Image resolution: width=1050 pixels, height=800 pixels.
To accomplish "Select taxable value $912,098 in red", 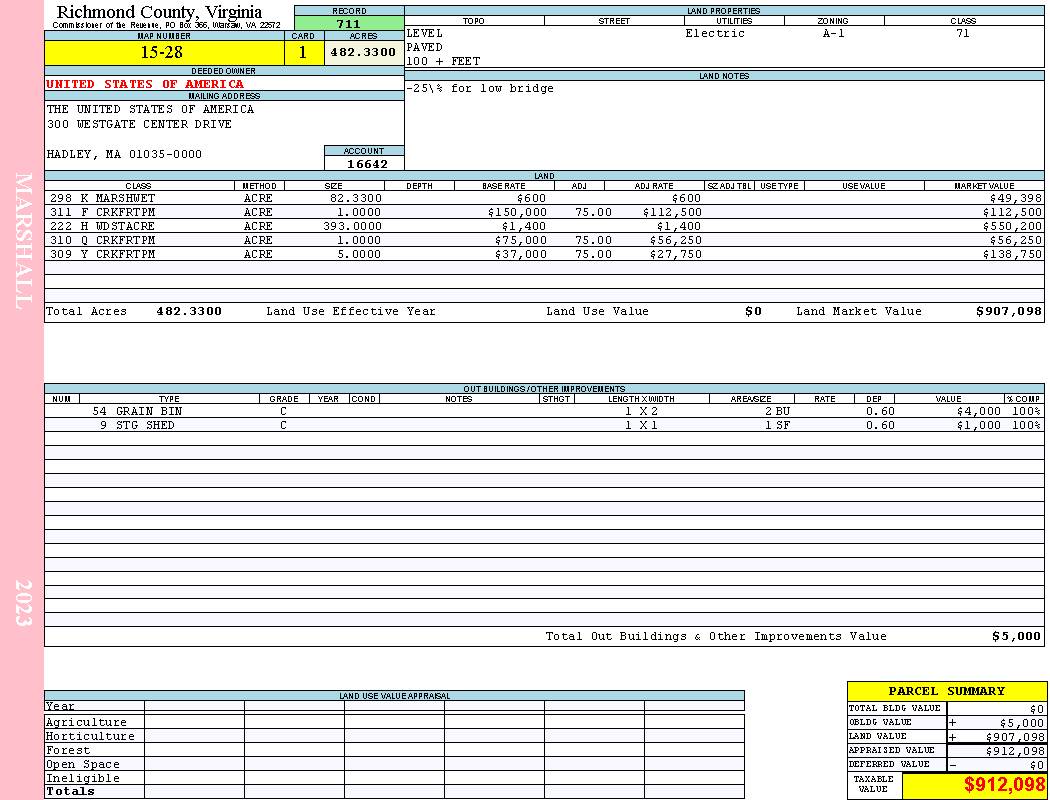I will tap(1004, 785).
